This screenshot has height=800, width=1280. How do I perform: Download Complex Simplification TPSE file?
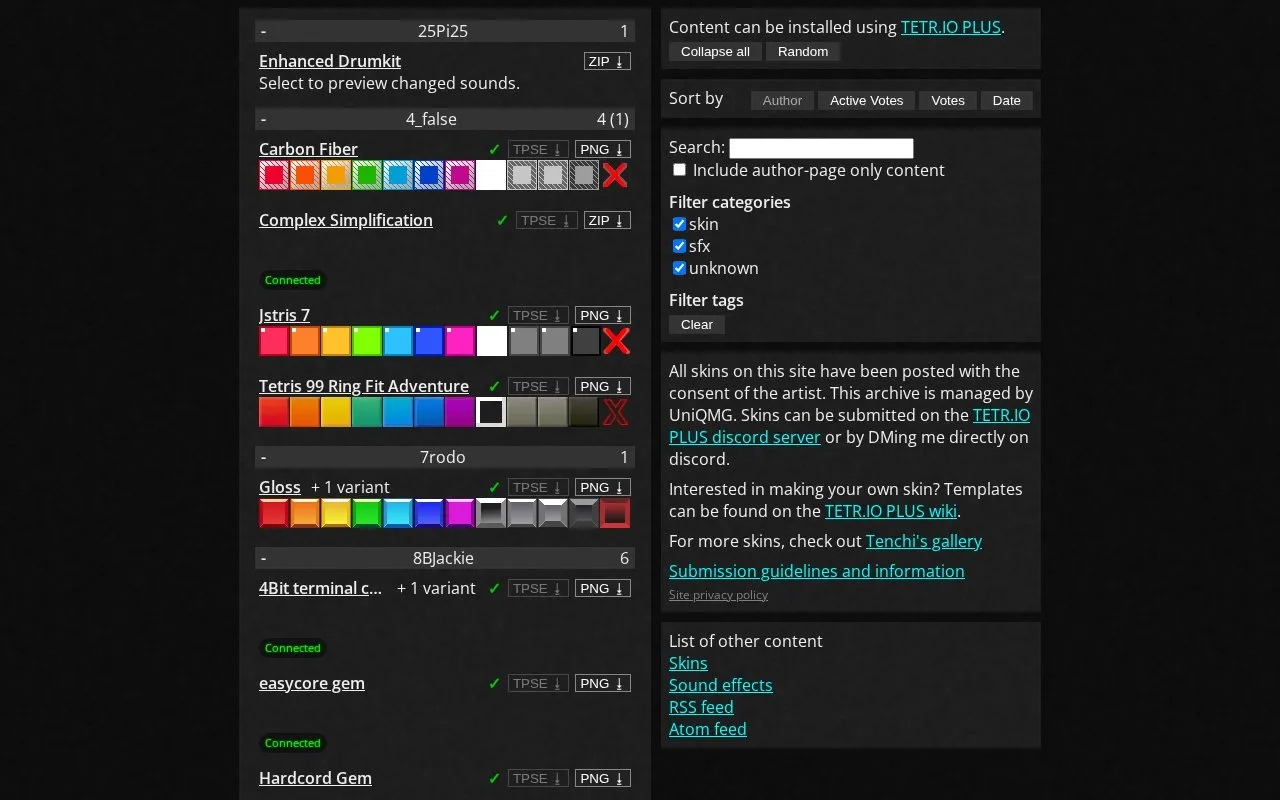[x=547, y=220]
